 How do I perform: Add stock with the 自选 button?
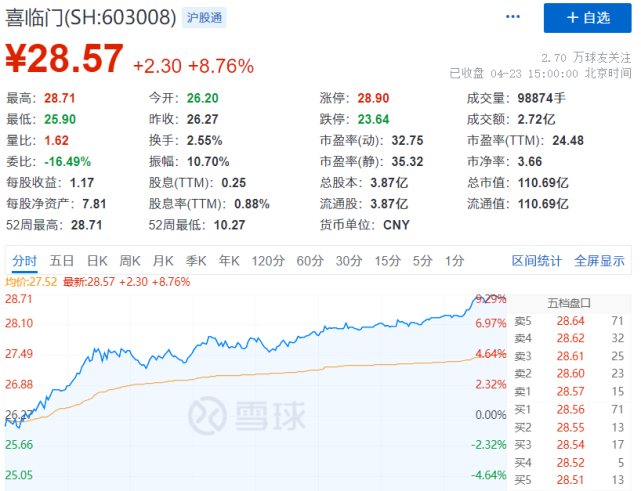(587, 18)
